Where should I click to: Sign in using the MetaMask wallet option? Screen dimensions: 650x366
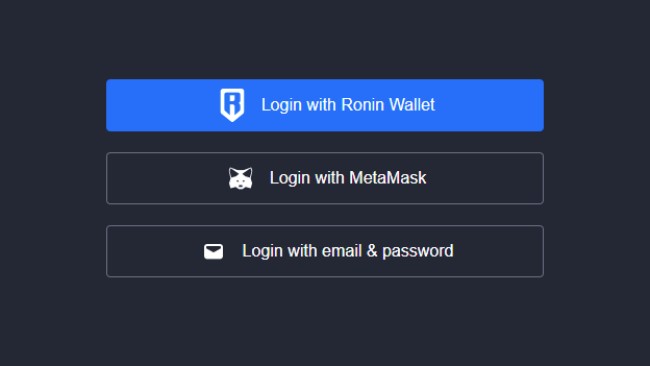click(x=325, y=178)
